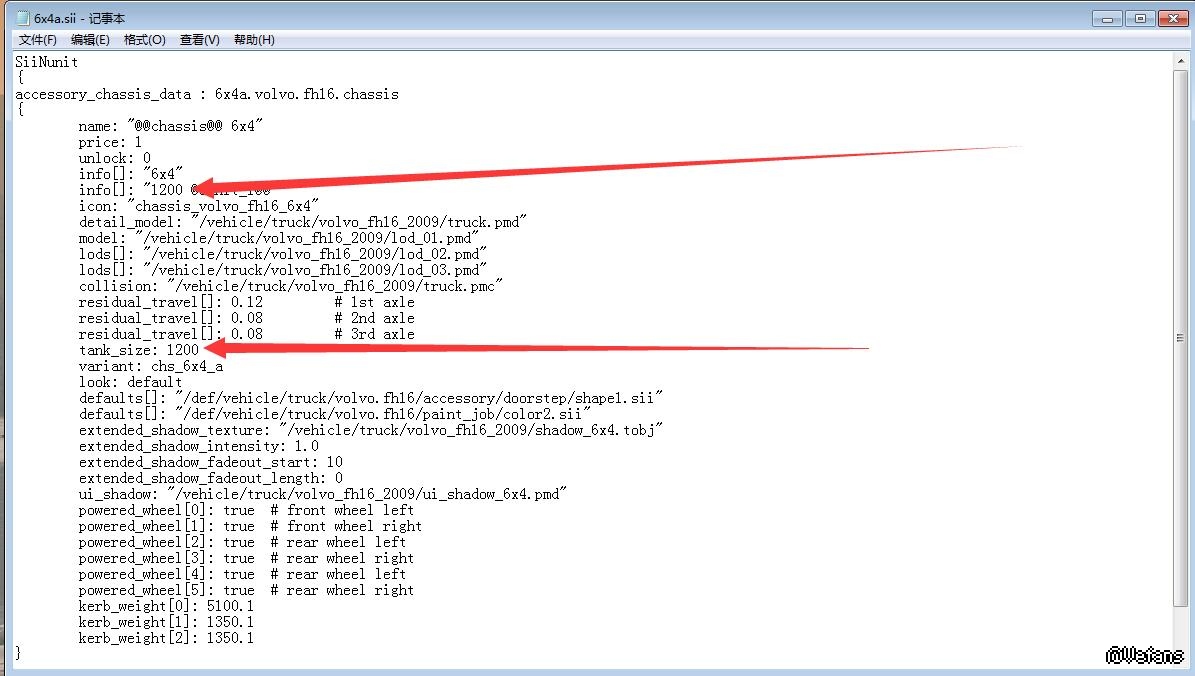Click the kerb_weight[2]: 1350.1 line
1195x676 pixels.
coord(166,638)
